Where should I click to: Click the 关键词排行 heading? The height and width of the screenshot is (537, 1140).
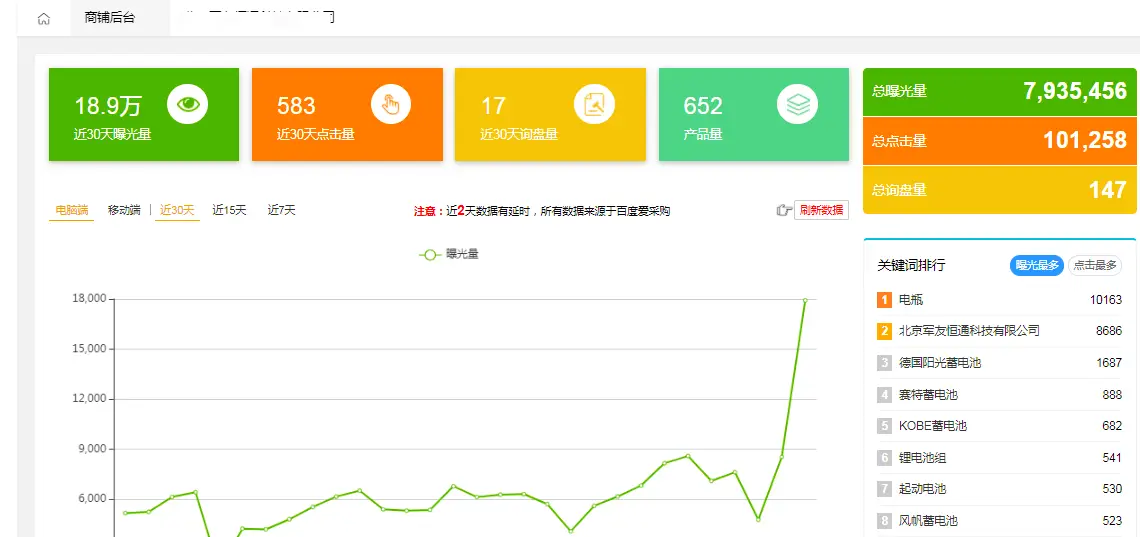pos(911,266)
